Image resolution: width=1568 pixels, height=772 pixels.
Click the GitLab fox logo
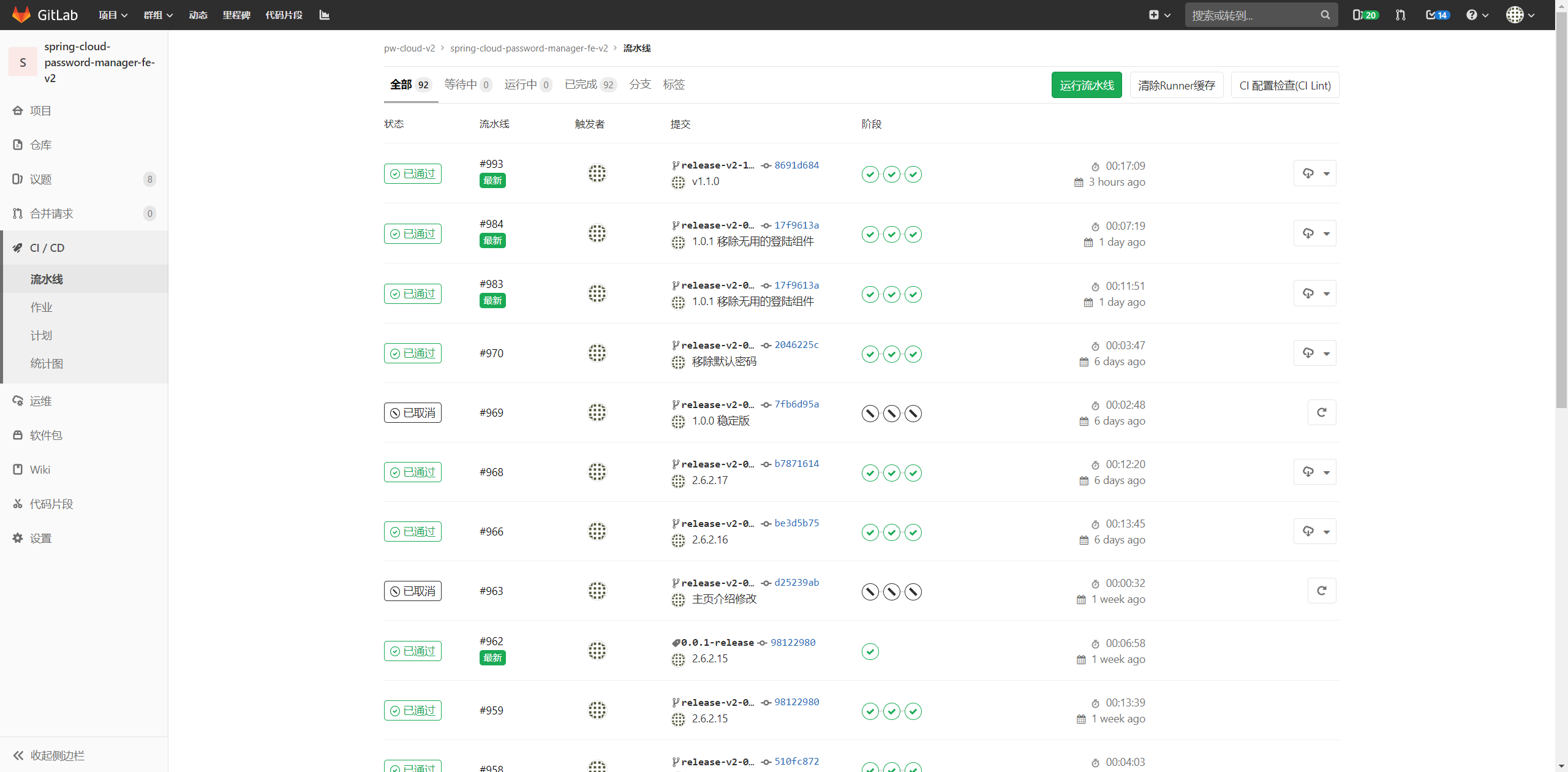[x=21, y=15]
